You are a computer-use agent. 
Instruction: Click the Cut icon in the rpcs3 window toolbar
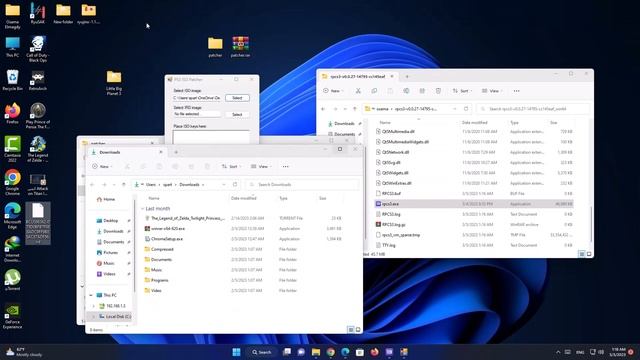click(x=358, y=91)
